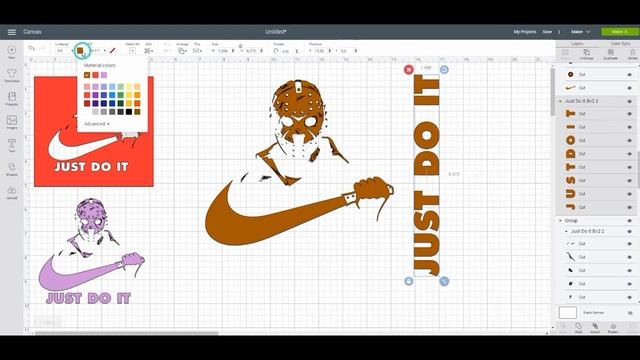Switch to the Layers tab
Viewport: 640px width, 360px height.
(577, 43)
